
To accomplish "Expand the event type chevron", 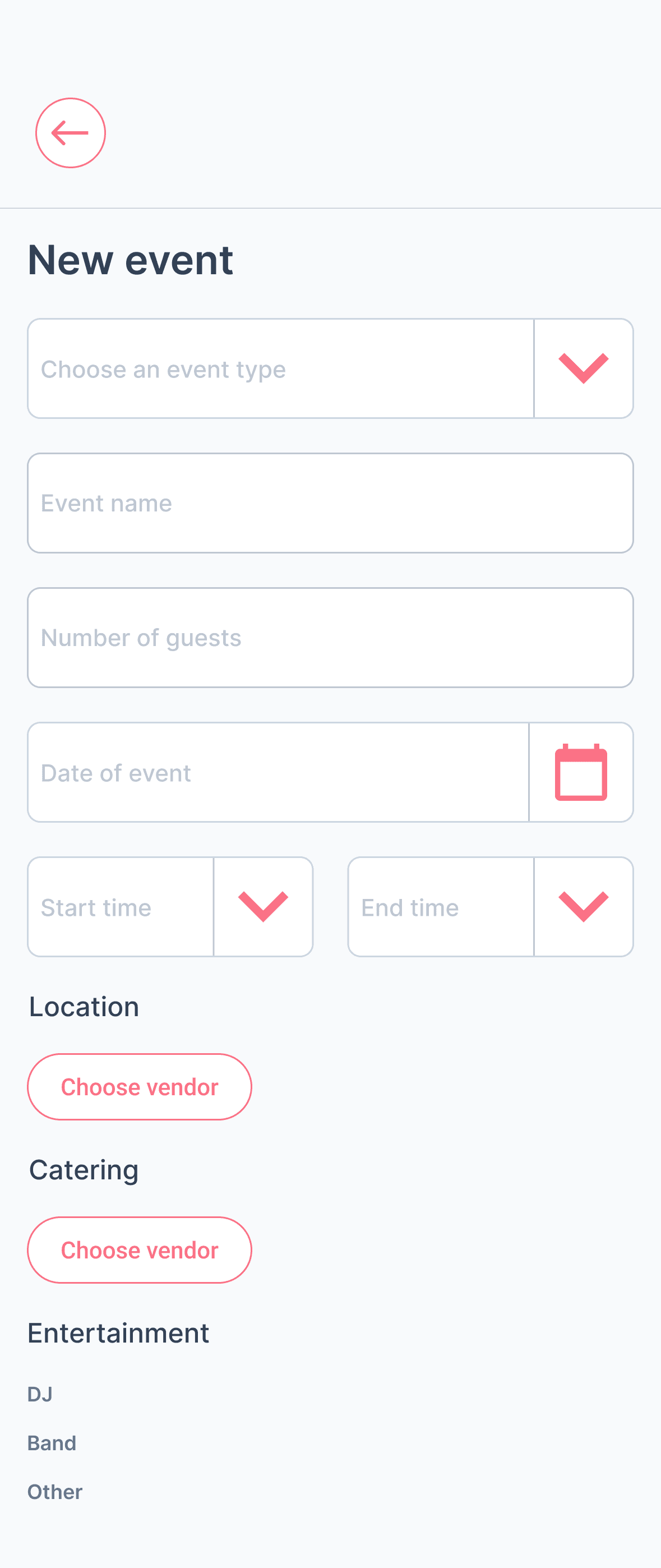I will (583, 368).
